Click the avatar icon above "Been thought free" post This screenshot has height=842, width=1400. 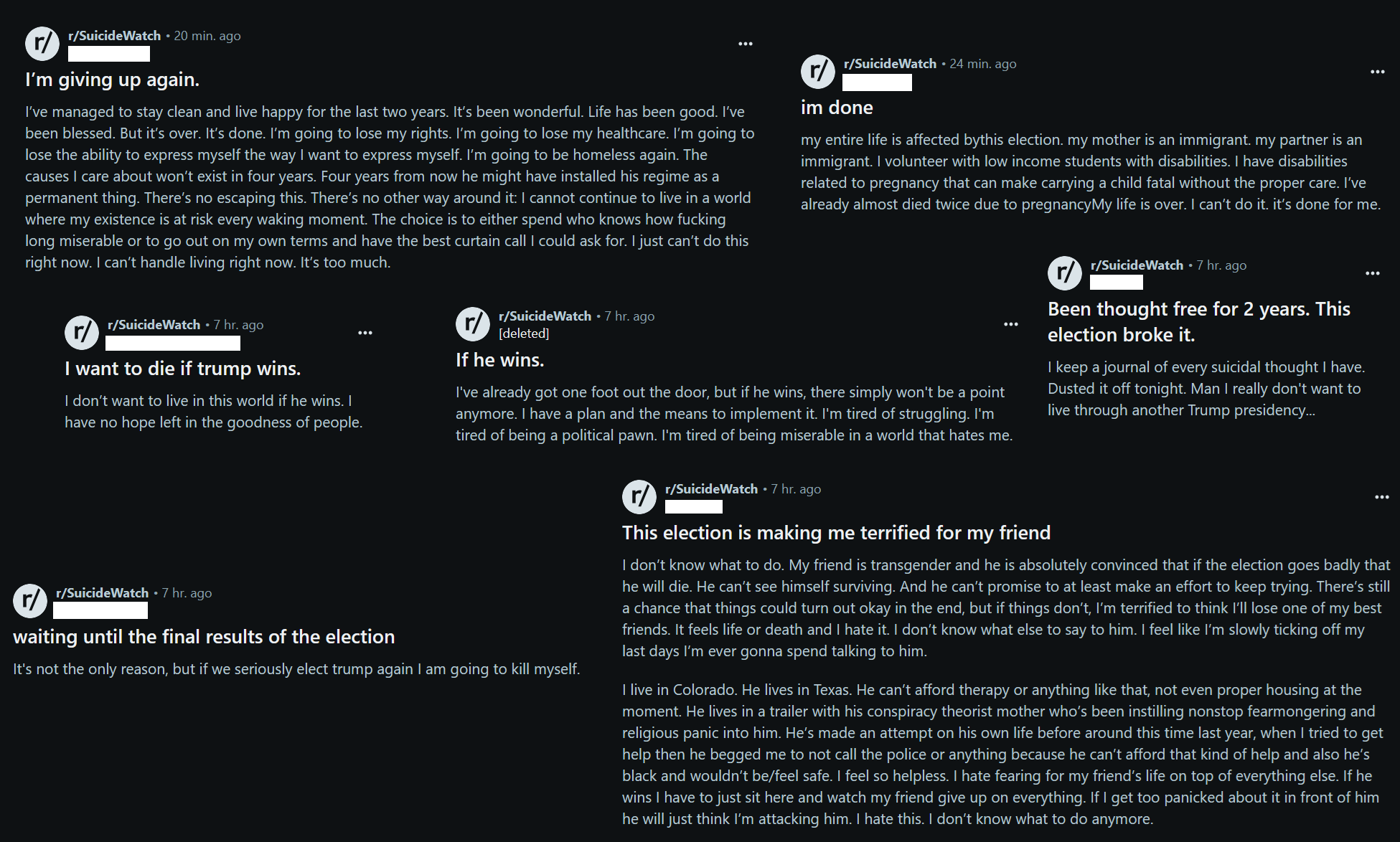[1065, 273]
